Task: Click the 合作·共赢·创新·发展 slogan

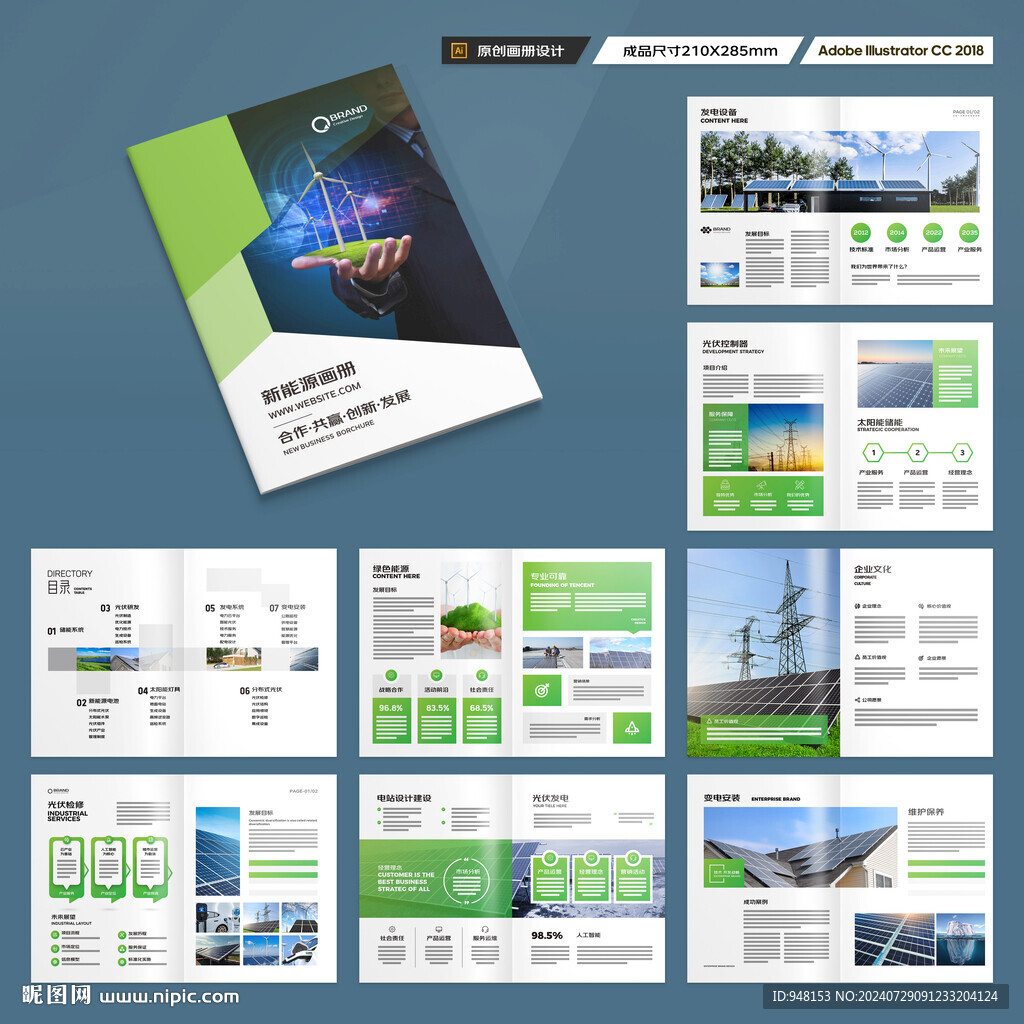Action: (344, 416)
